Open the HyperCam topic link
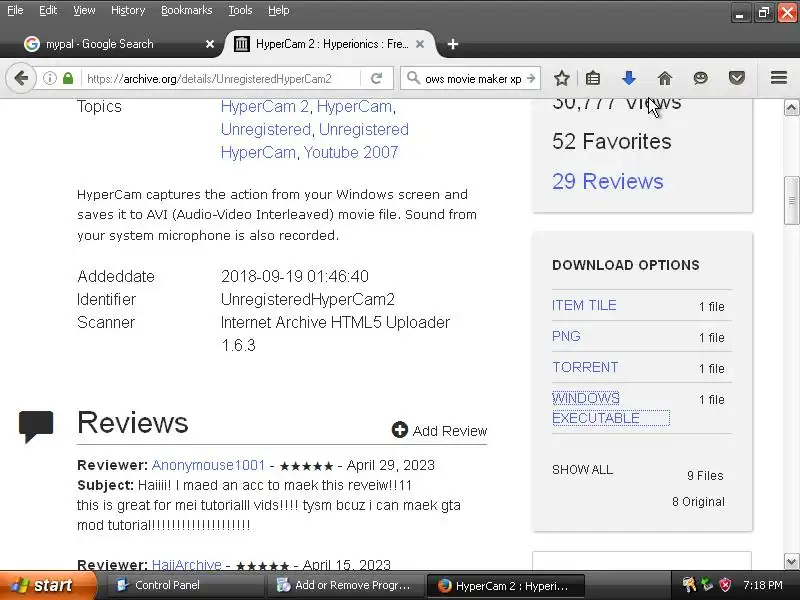The image size is (800, 600). coord(355,106)
